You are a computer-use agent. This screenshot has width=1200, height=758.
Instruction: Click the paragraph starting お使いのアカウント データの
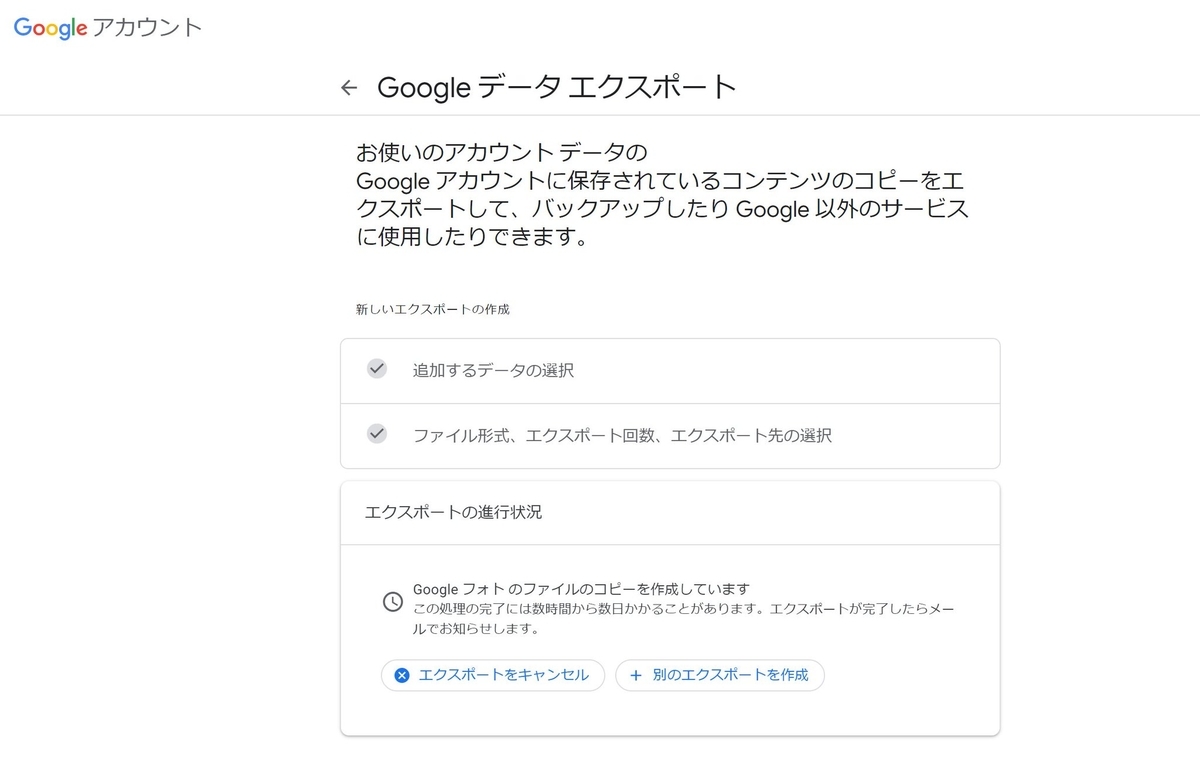(661, 196)
